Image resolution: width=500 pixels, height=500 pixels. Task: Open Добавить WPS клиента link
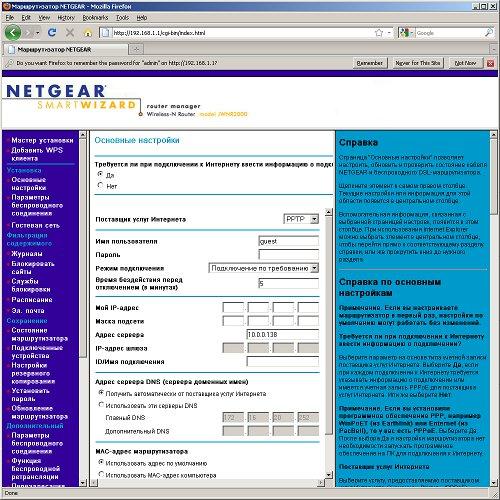coord(37,154)
